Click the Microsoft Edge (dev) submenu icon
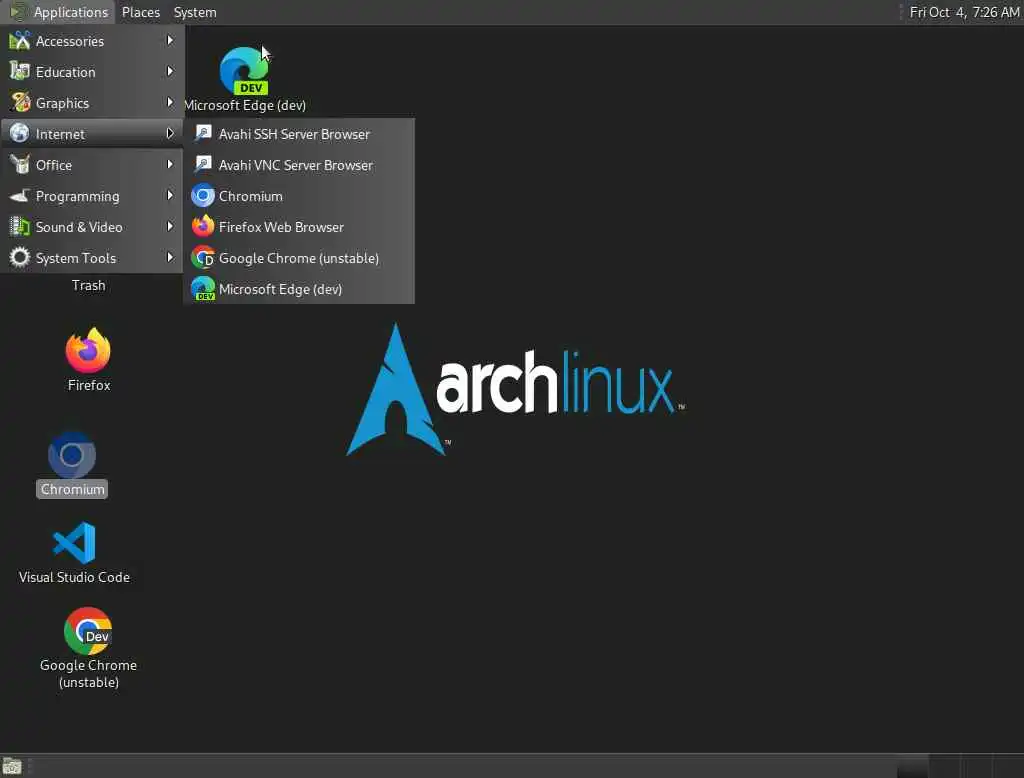The width and height of the screenshot is (1024, 778). coord(203,288)
